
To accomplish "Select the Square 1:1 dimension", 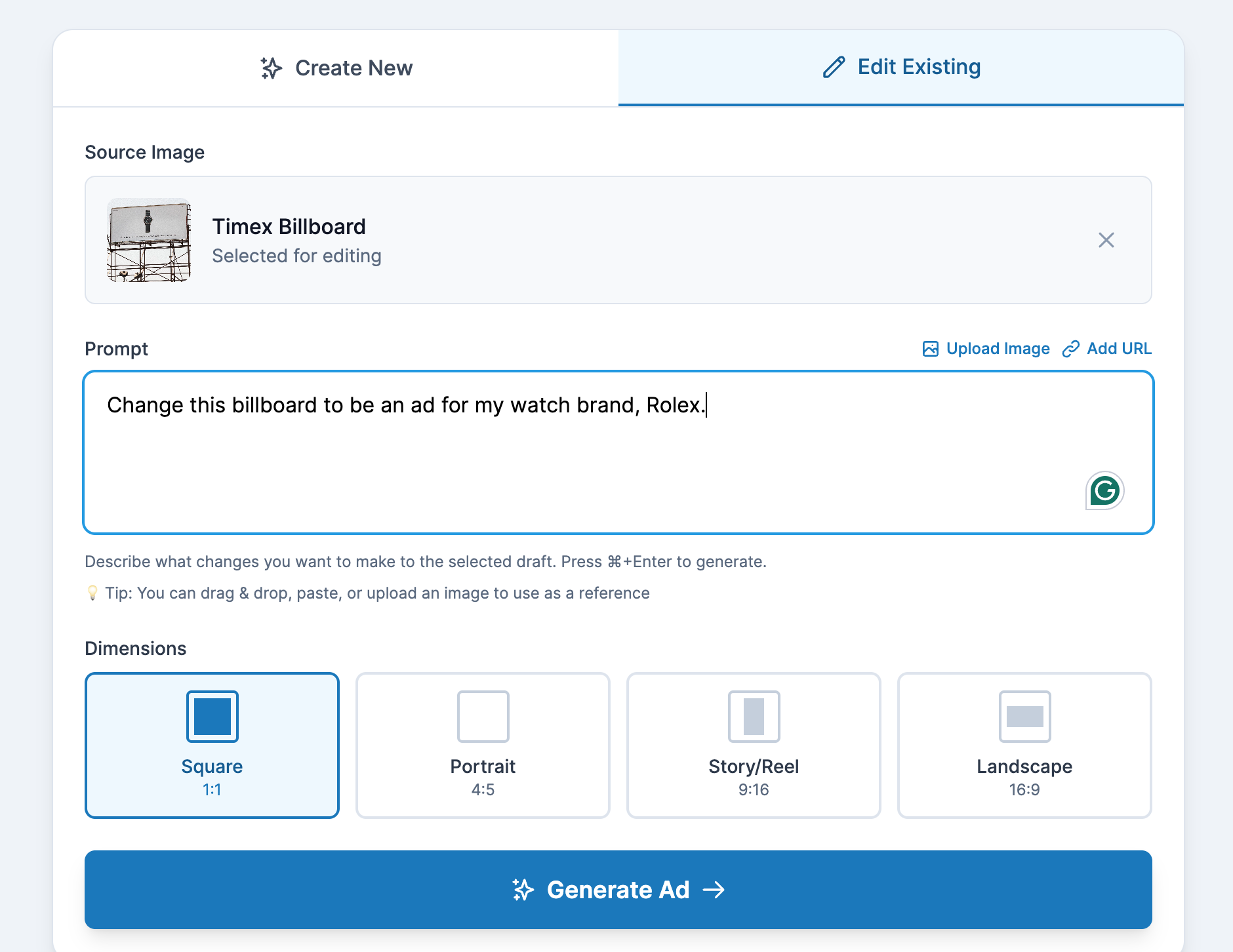I will 212,745.
